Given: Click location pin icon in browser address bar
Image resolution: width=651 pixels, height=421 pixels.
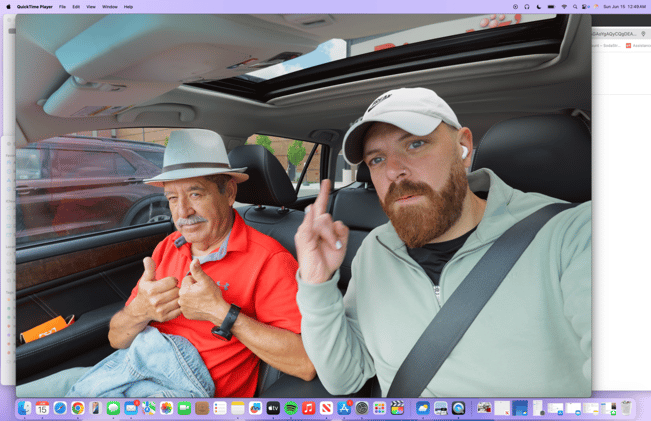Looking at the screenshot, I should [643, 34].
